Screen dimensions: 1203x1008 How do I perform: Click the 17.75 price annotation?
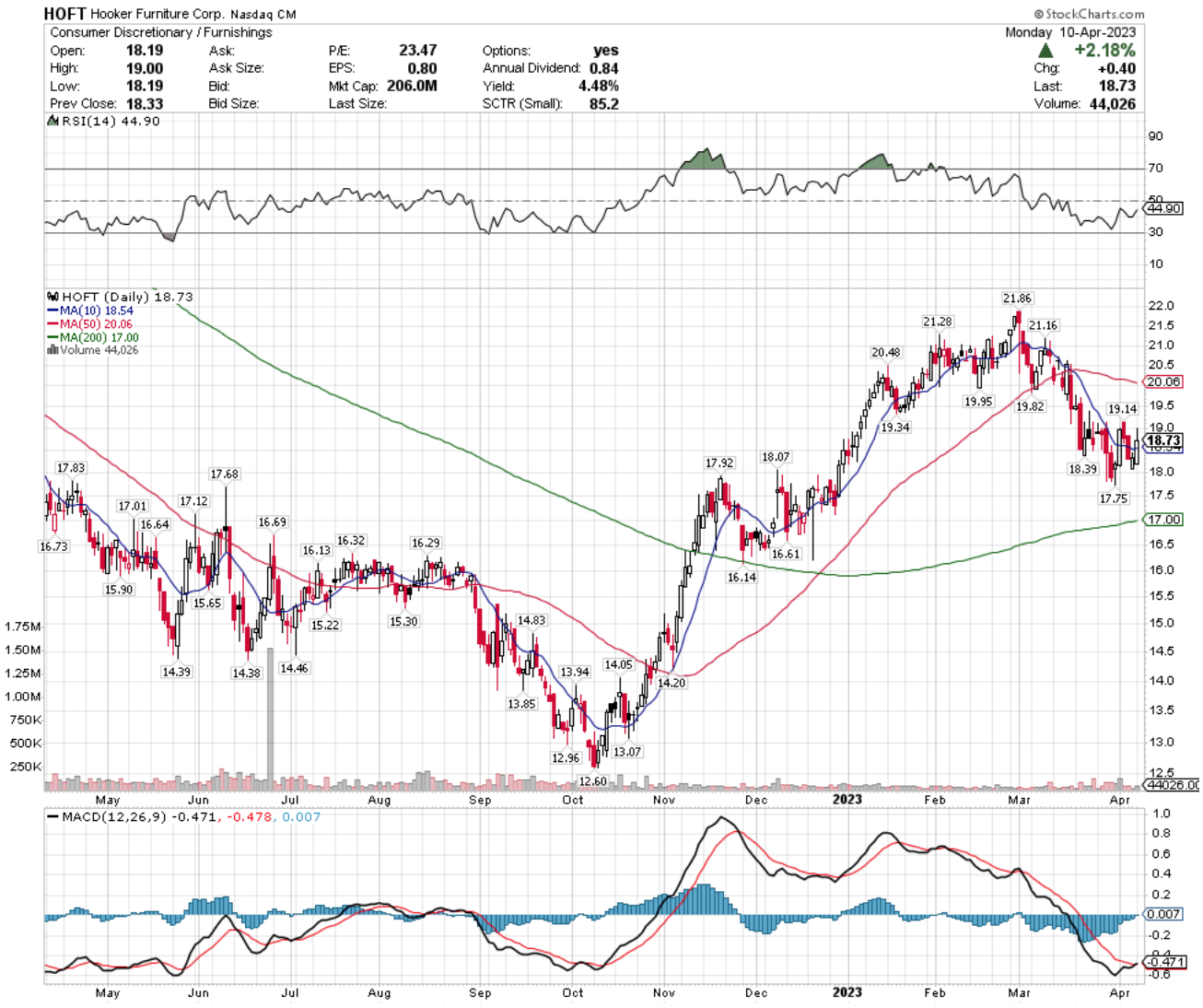pyautogui.click(x=1114, y=498)
